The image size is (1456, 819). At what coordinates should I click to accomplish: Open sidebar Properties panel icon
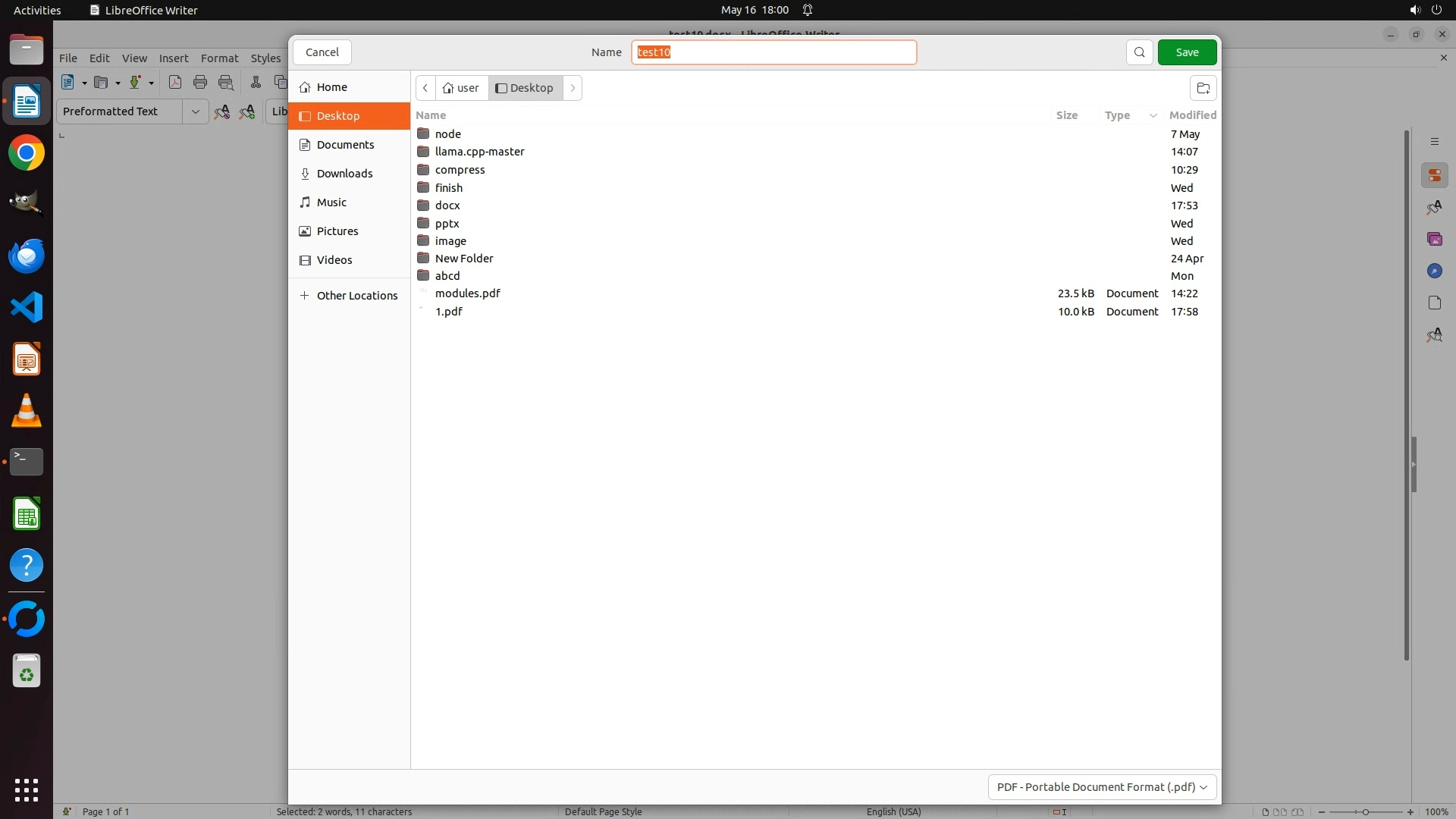1434,176
